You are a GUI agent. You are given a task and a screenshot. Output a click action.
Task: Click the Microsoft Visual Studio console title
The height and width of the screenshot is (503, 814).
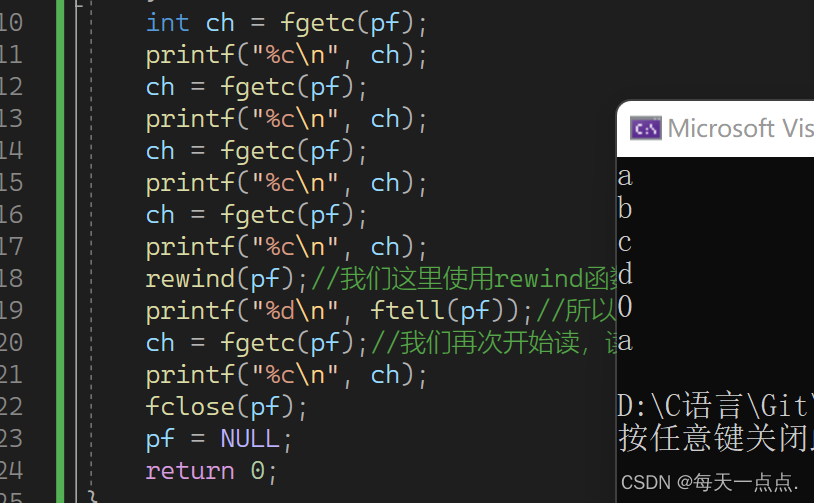[x=740, y=128]
